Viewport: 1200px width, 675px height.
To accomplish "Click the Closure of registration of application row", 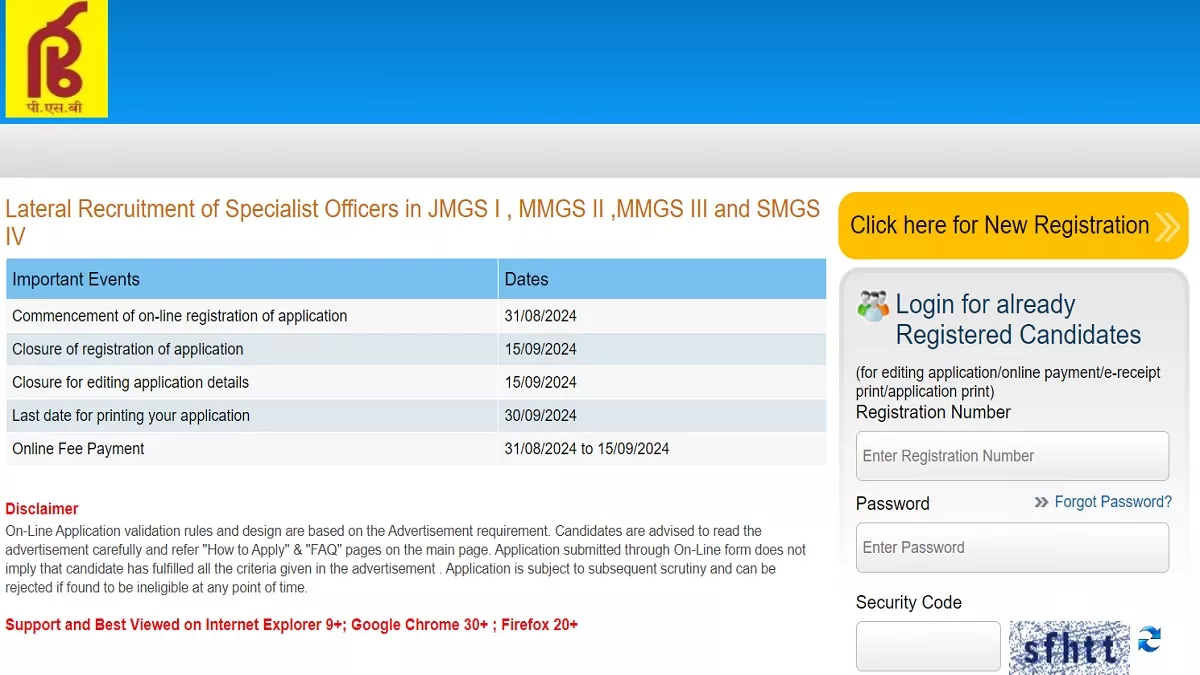I will click(x=128, y=349).
